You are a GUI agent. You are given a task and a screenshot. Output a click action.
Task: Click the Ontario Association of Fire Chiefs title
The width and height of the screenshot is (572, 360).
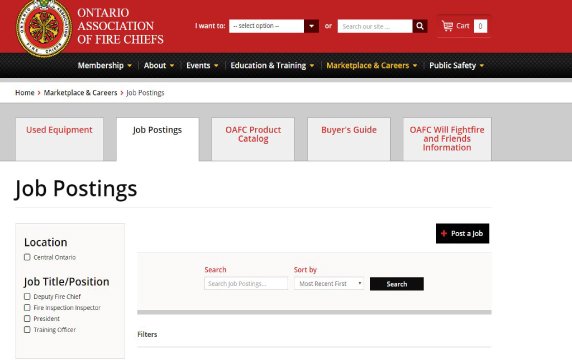point(120,26)
